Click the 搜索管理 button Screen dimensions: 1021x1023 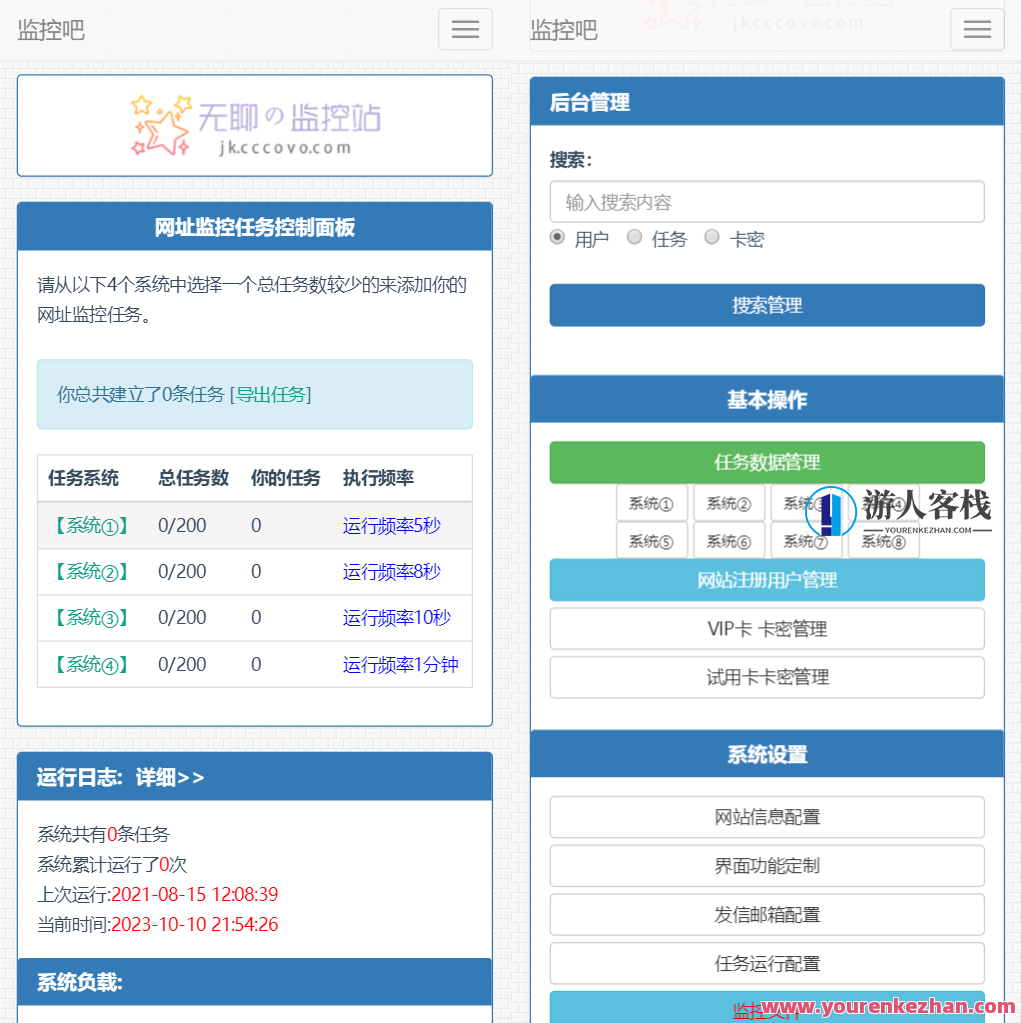766,305
